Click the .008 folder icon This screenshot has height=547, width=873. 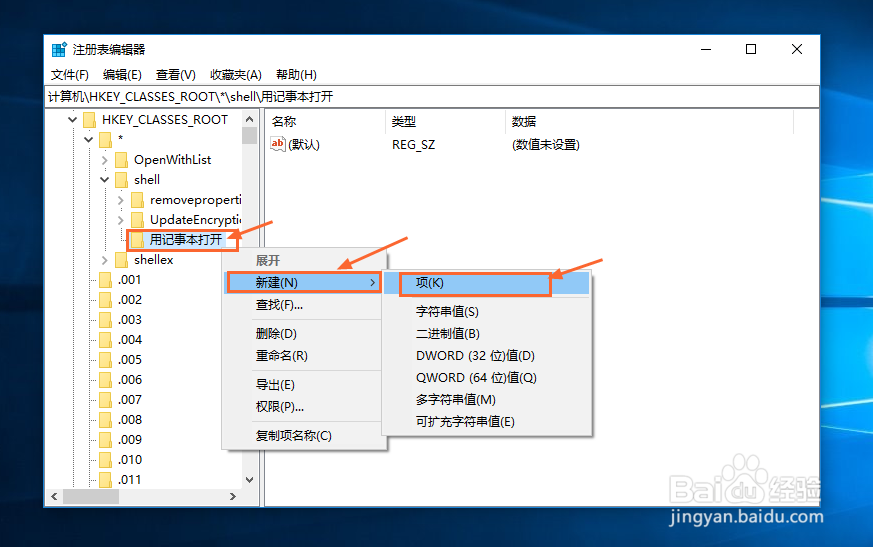[x=105, y=421]
